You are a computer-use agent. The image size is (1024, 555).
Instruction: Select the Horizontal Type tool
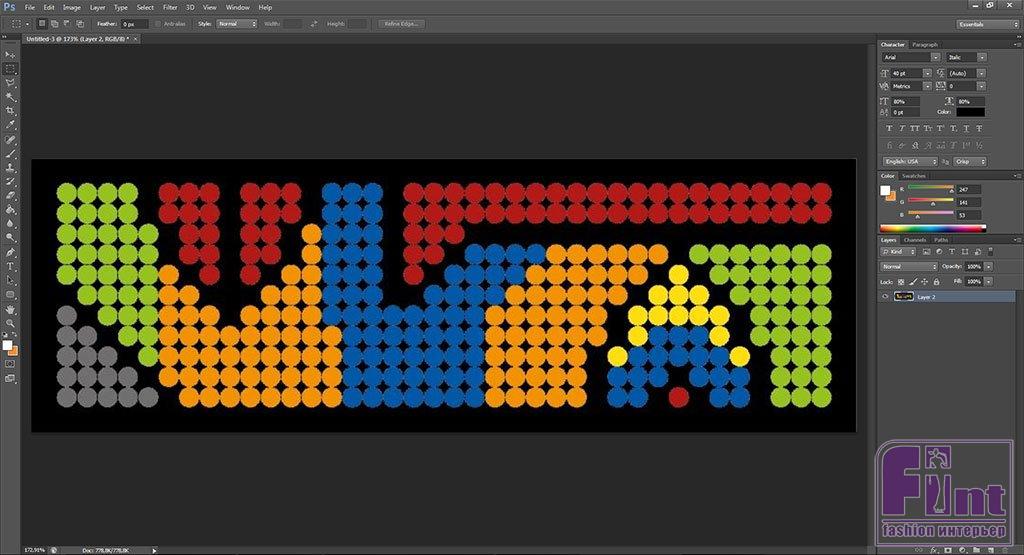pyautogui.click(x=11, y=267)
